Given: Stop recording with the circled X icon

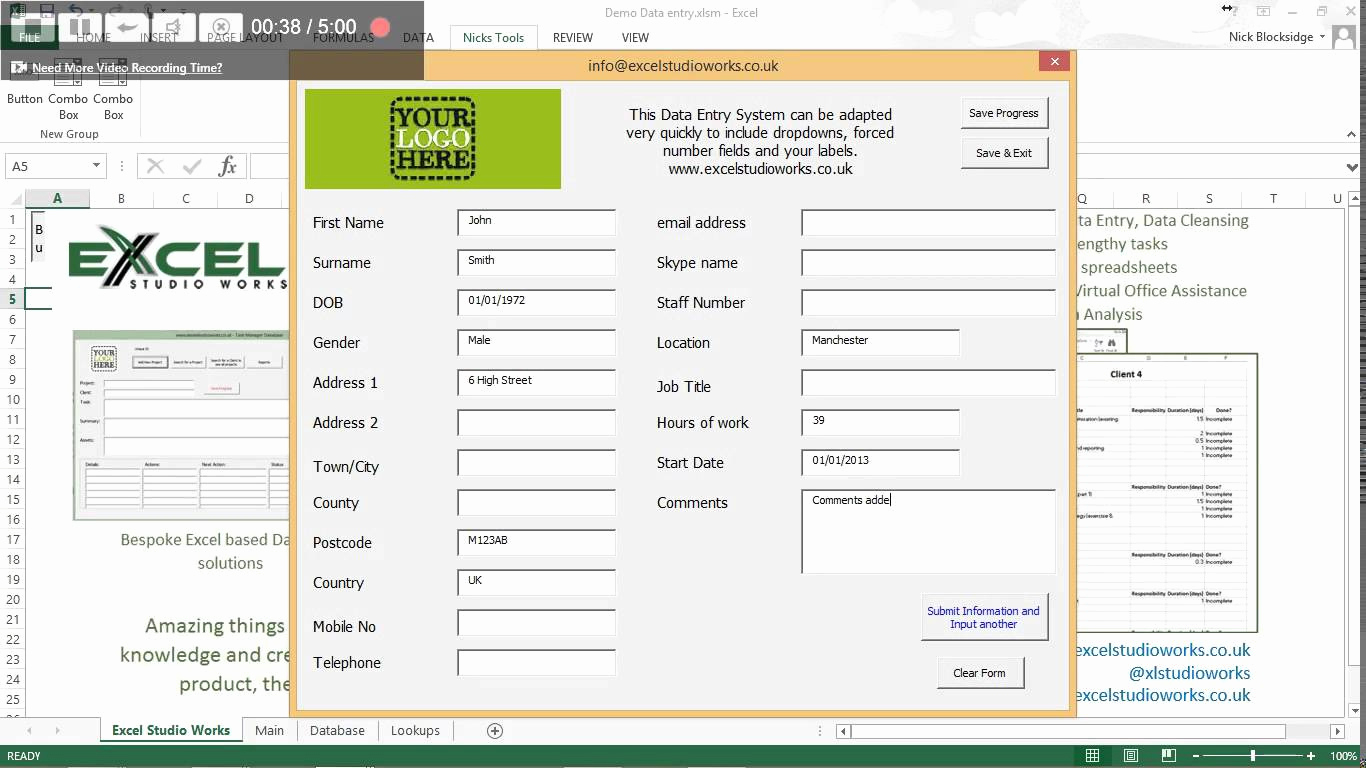Looking at the screenshot, I should [221, 27].
